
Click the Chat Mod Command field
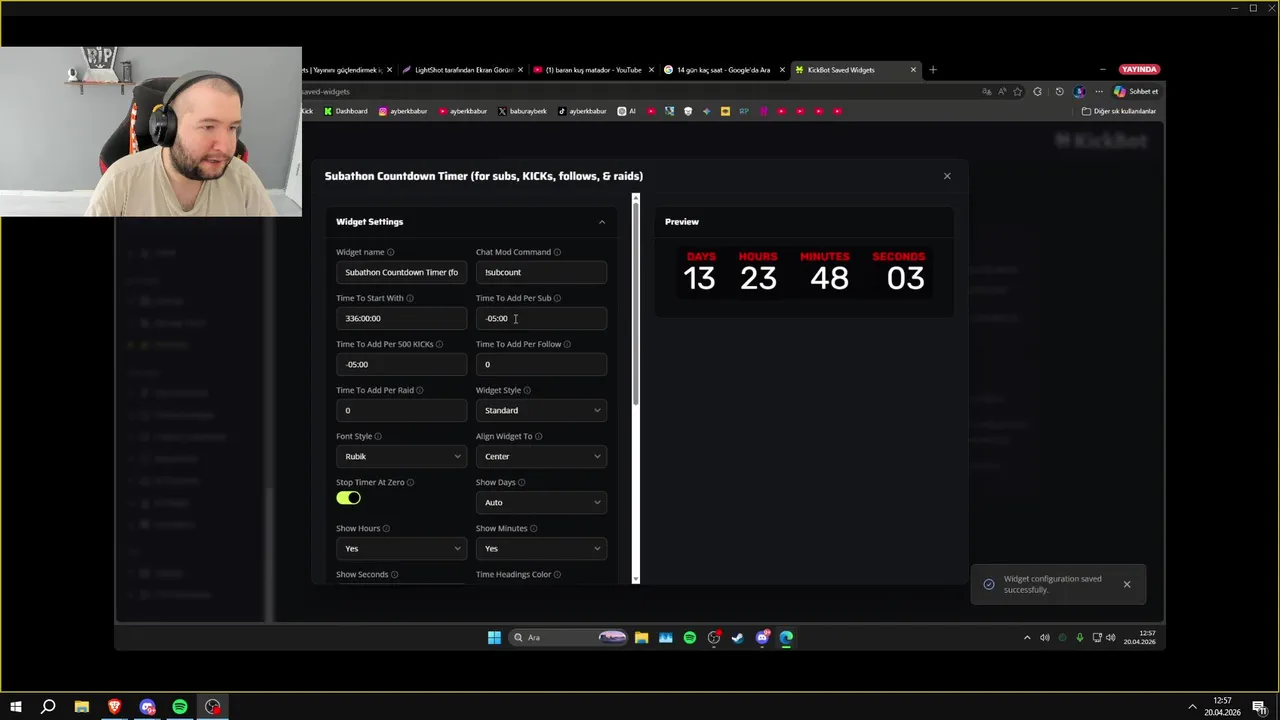click(x=541, y=272)
